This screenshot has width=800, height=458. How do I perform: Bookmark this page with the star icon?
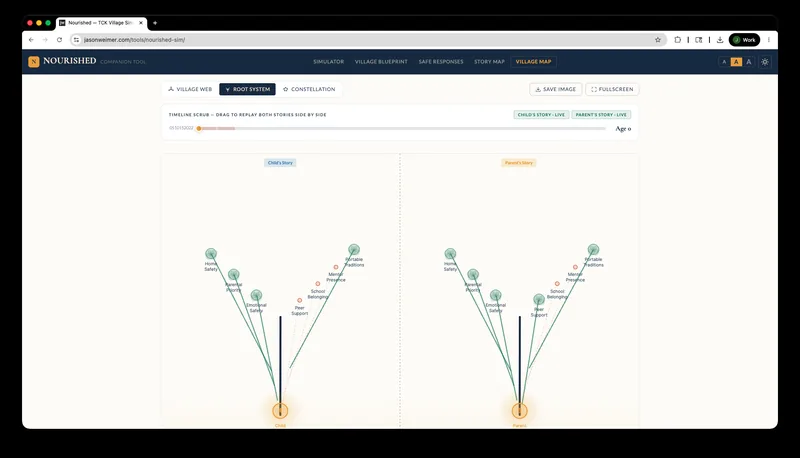pos(658,40)
